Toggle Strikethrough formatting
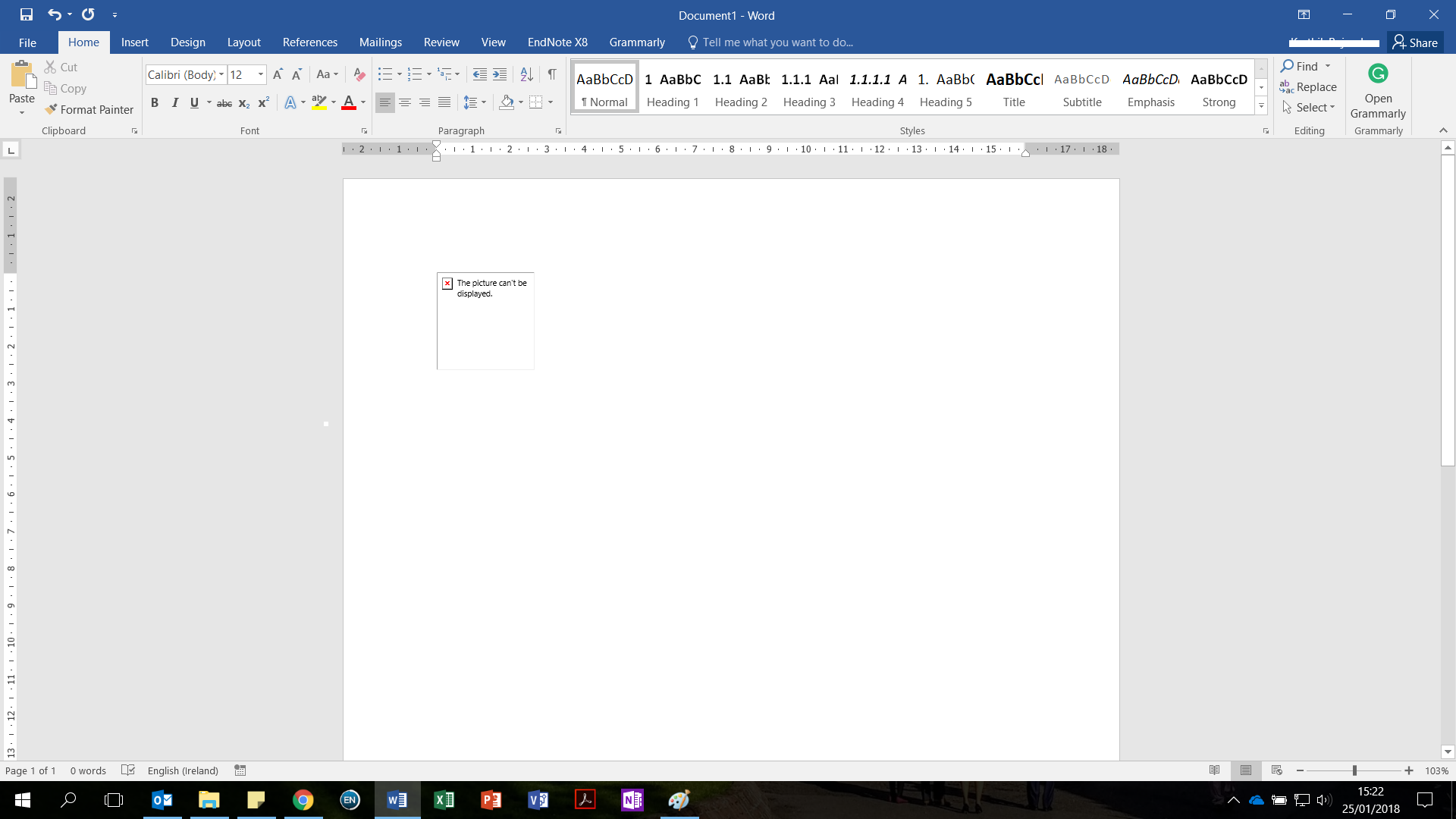The height and width of the screenshot is (819, 1456). tap(224, 102)
